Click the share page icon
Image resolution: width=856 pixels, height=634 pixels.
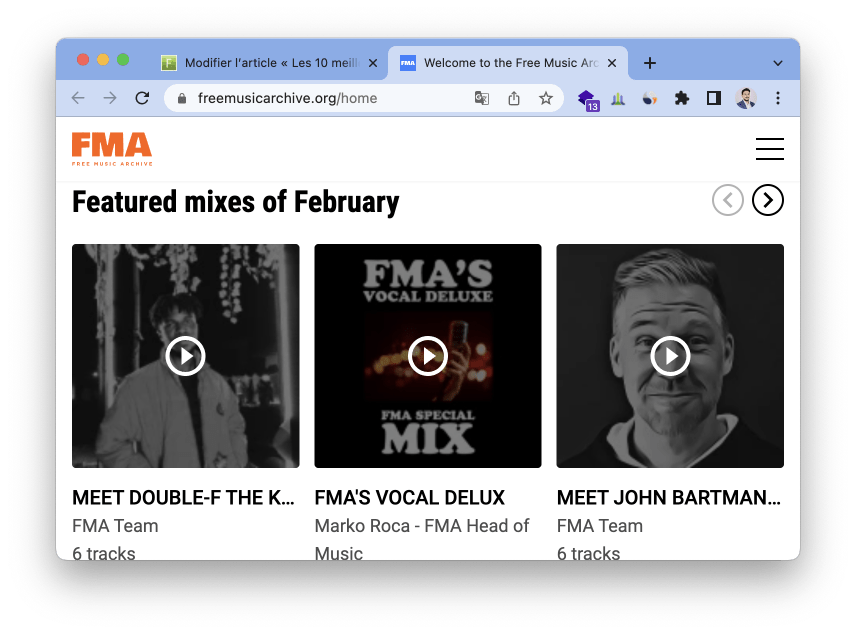pos(514,98)
